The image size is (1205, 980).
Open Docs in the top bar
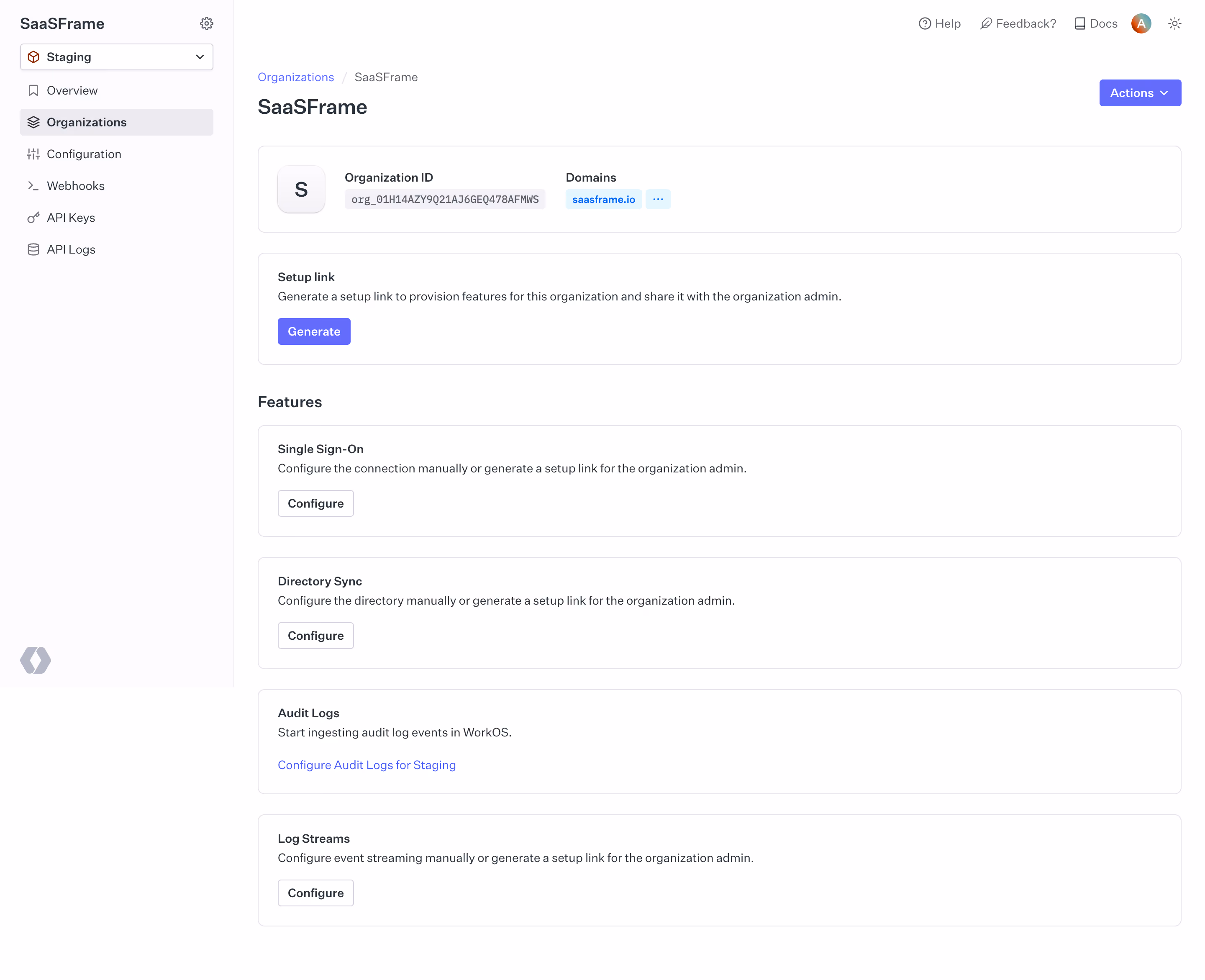click(1095, 23)
